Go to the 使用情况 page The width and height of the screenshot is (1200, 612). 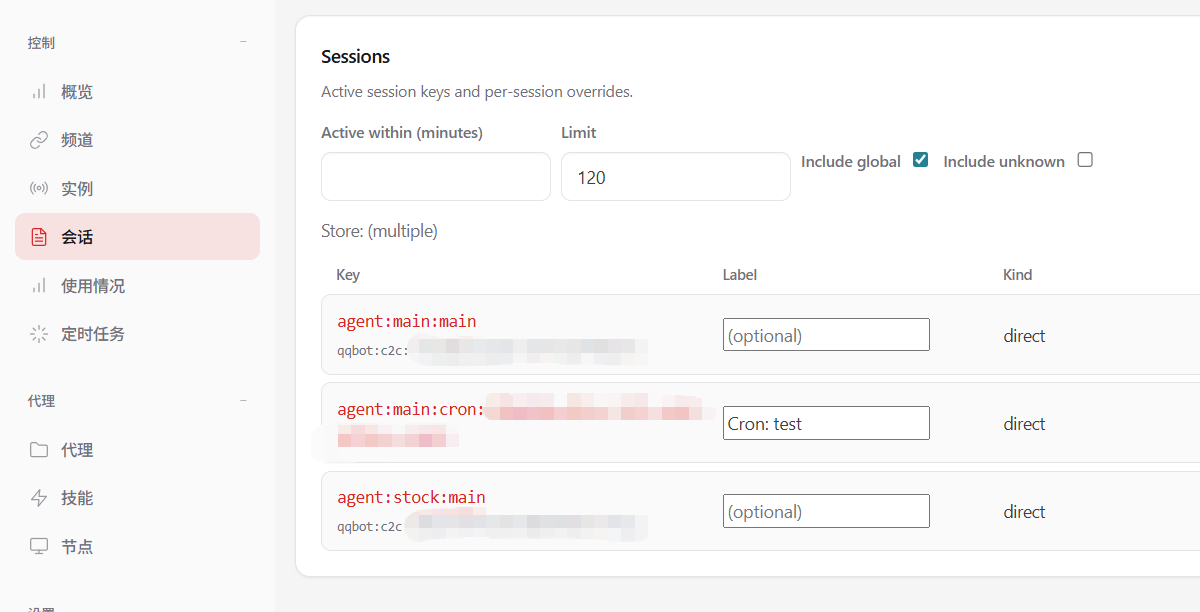93,286
